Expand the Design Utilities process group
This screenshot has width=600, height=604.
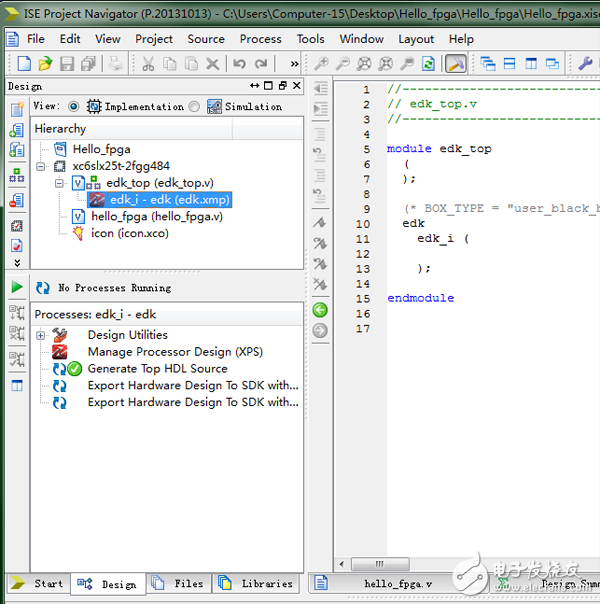41,335
